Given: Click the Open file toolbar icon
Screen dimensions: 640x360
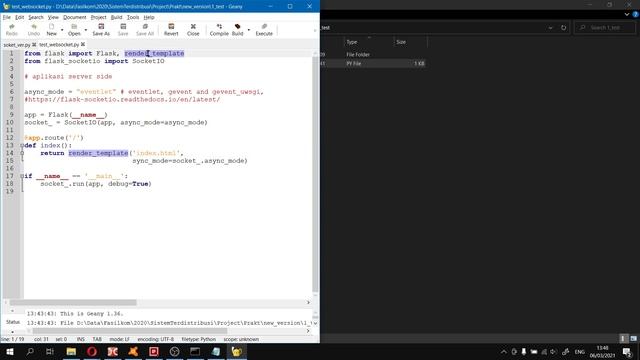Looking at the screenshot, I should tap(74, 30).
